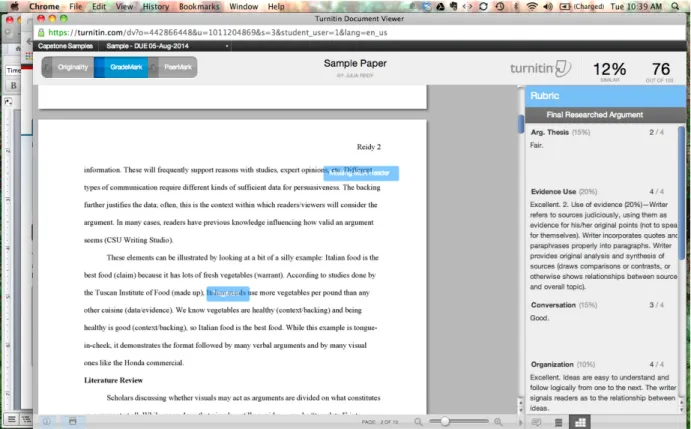
Task: Open Spotlight search magnifier
Action: point(675,6)
